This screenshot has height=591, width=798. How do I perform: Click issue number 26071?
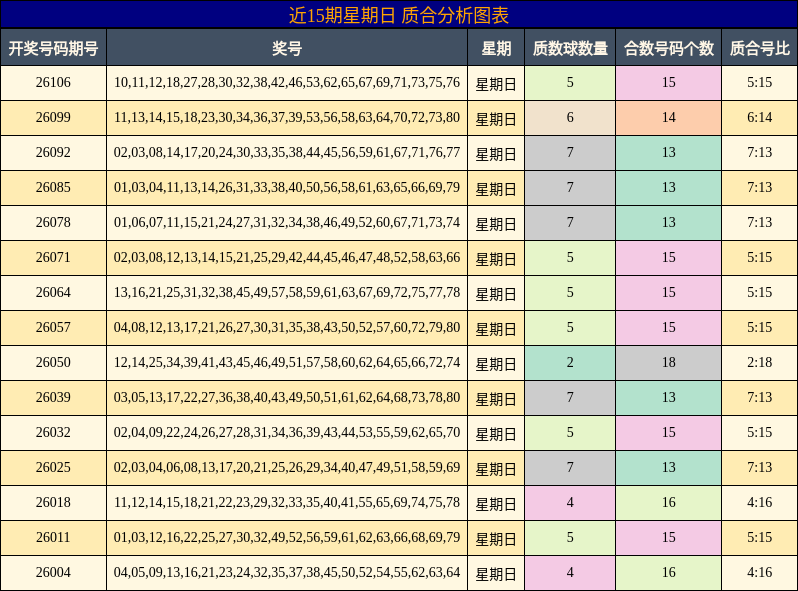pyautogui.click(x=53, y=258)
